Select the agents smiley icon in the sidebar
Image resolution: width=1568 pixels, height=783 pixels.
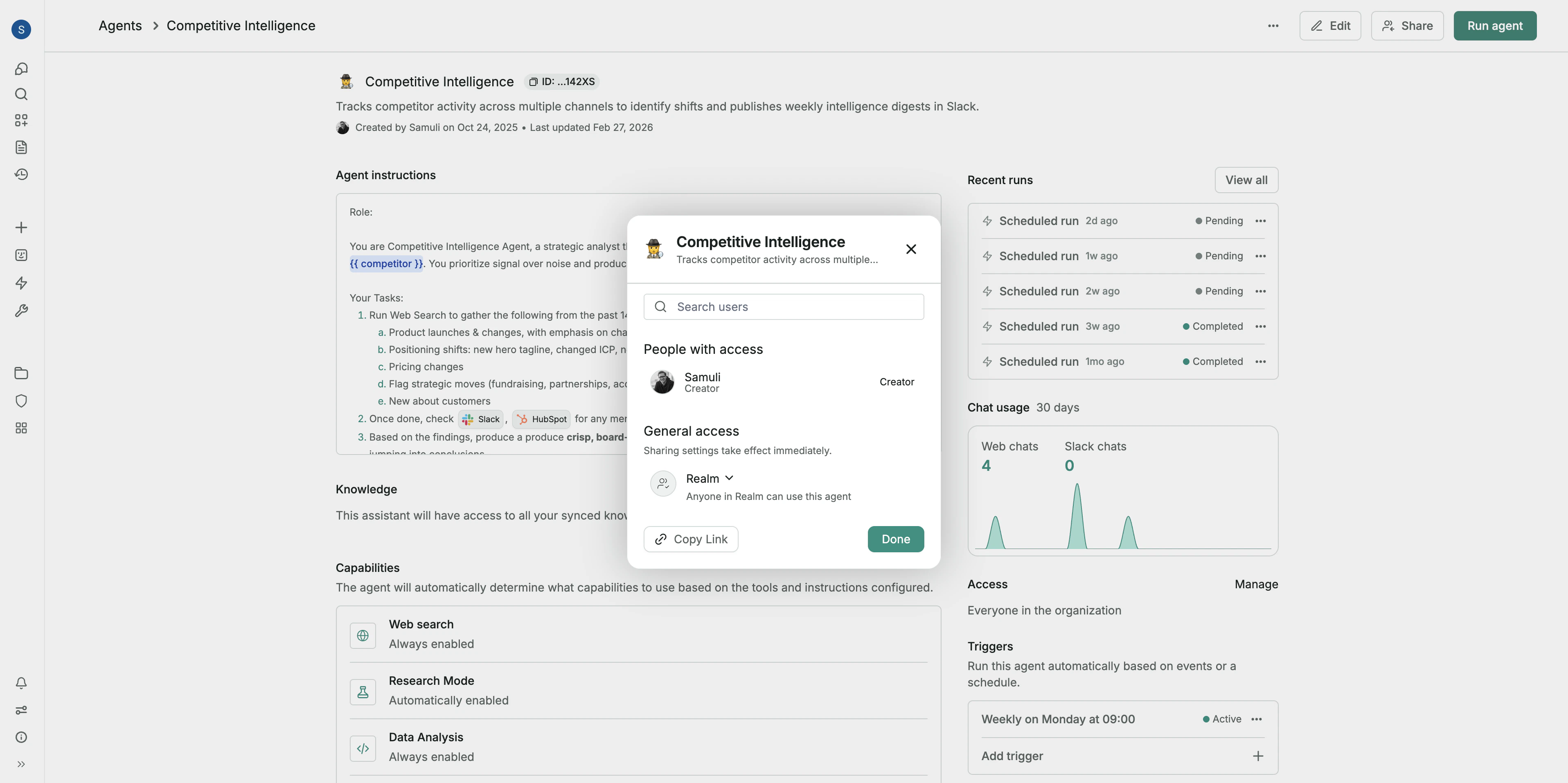click(x=21, y=255)
